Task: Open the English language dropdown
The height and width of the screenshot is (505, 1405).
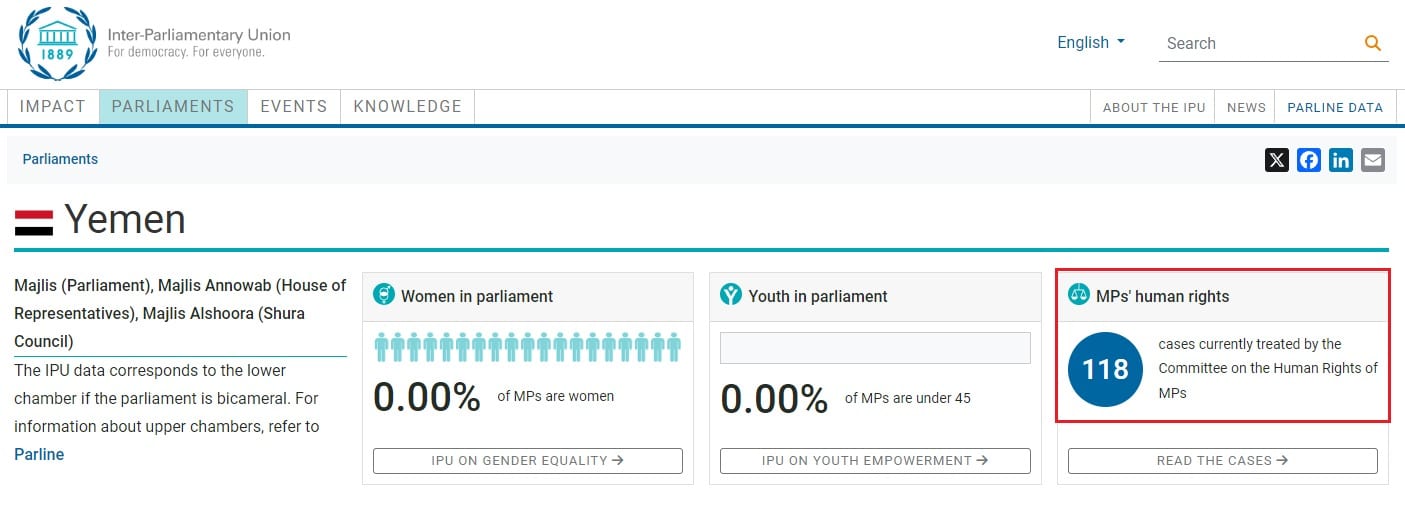Action: pyautogui.click(x=1091, y=43)
